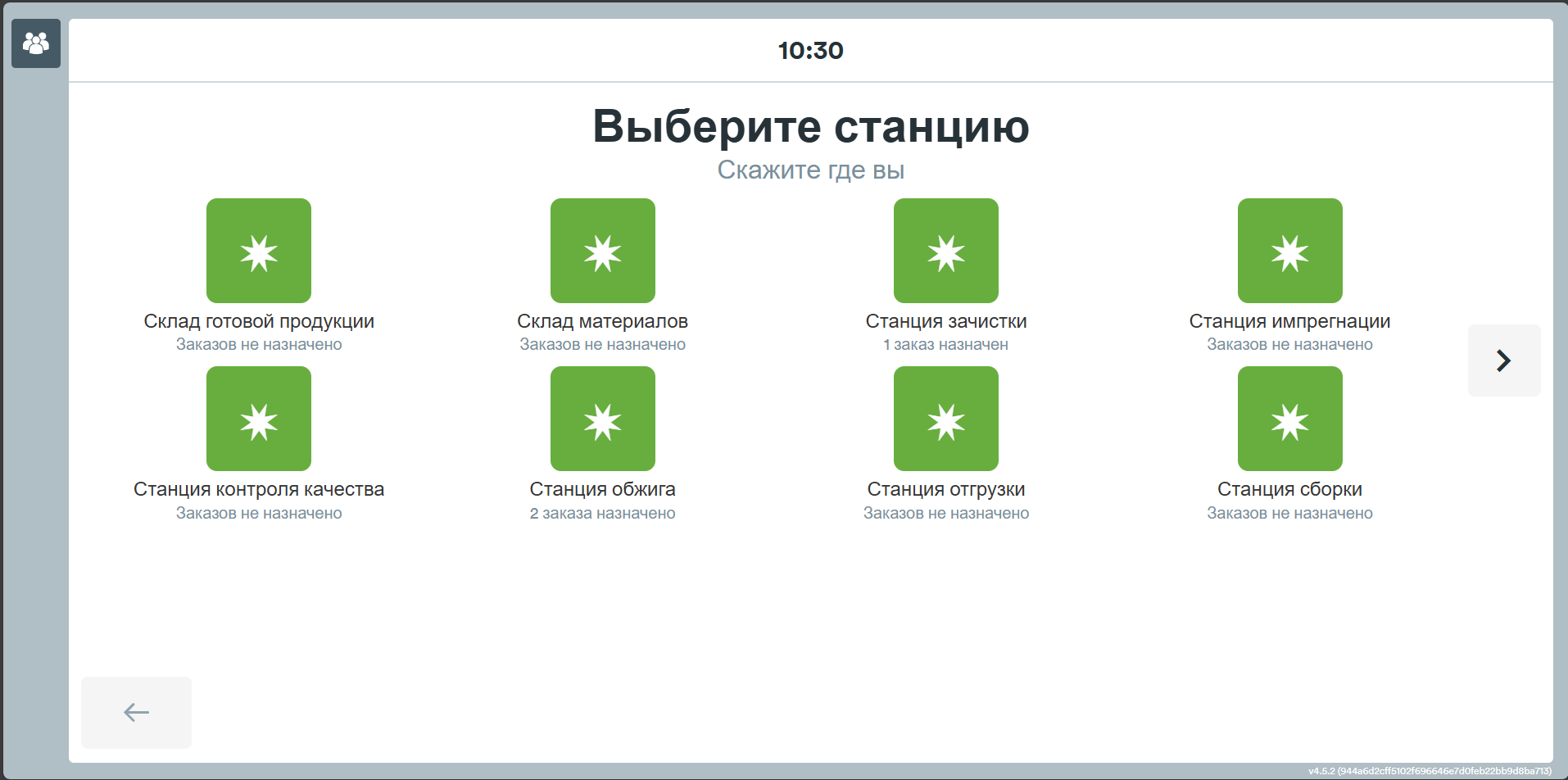Go to the next page of stations
The width and height of the screenshot is (1568, 780).
pyautogui.click(x=1504, y=361)
